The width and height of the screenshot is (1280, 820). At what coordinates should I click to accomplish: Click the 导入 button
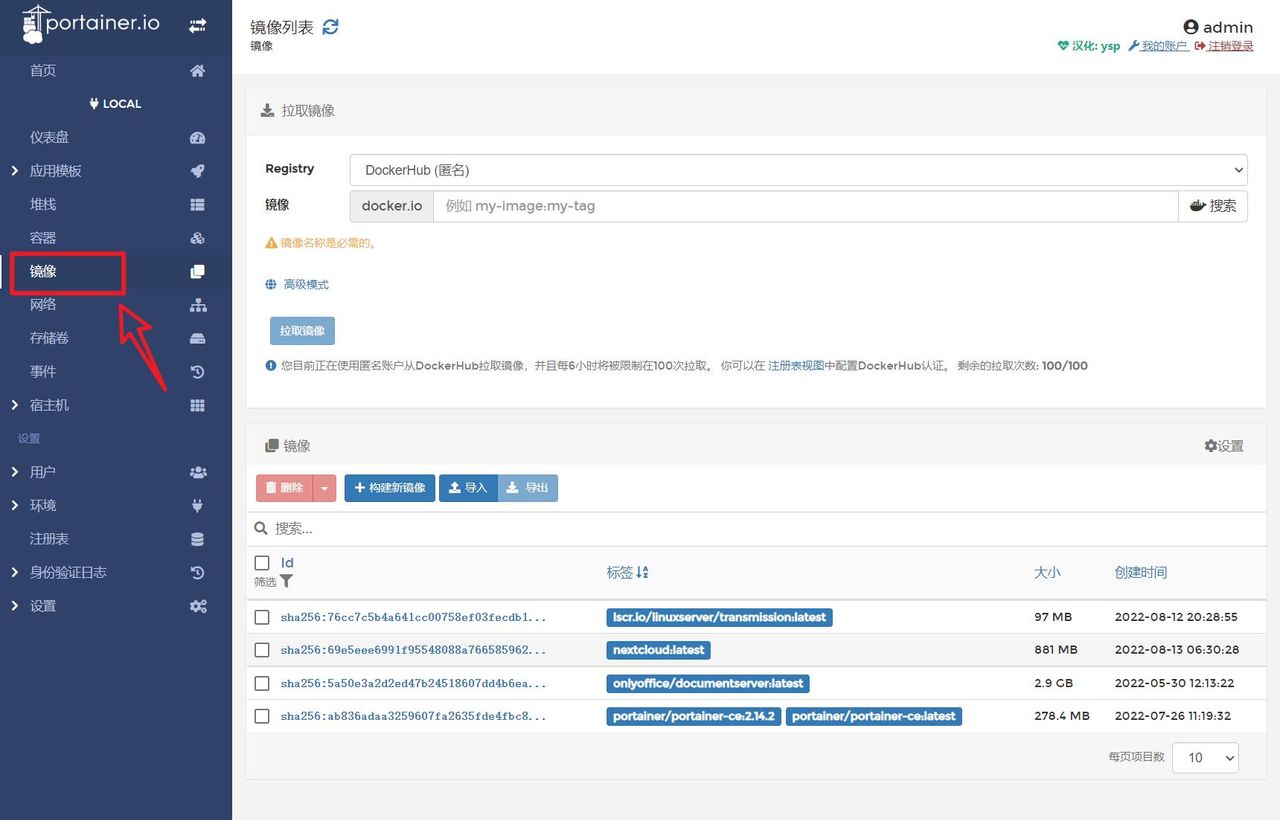pos(468,488)
